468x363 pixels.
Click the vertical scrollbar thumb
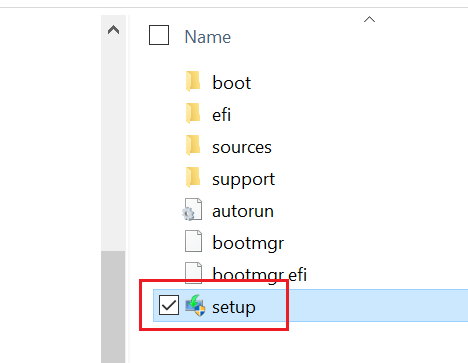click(x=113, y=307)
